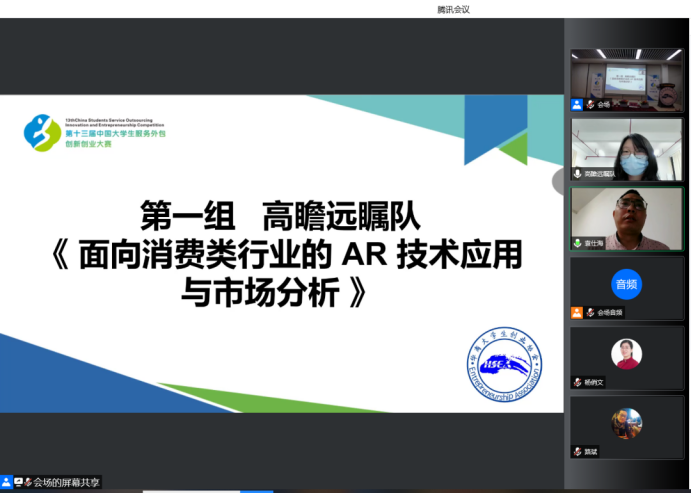Click the 会场的屏幕共享 label text

(66, 482)
